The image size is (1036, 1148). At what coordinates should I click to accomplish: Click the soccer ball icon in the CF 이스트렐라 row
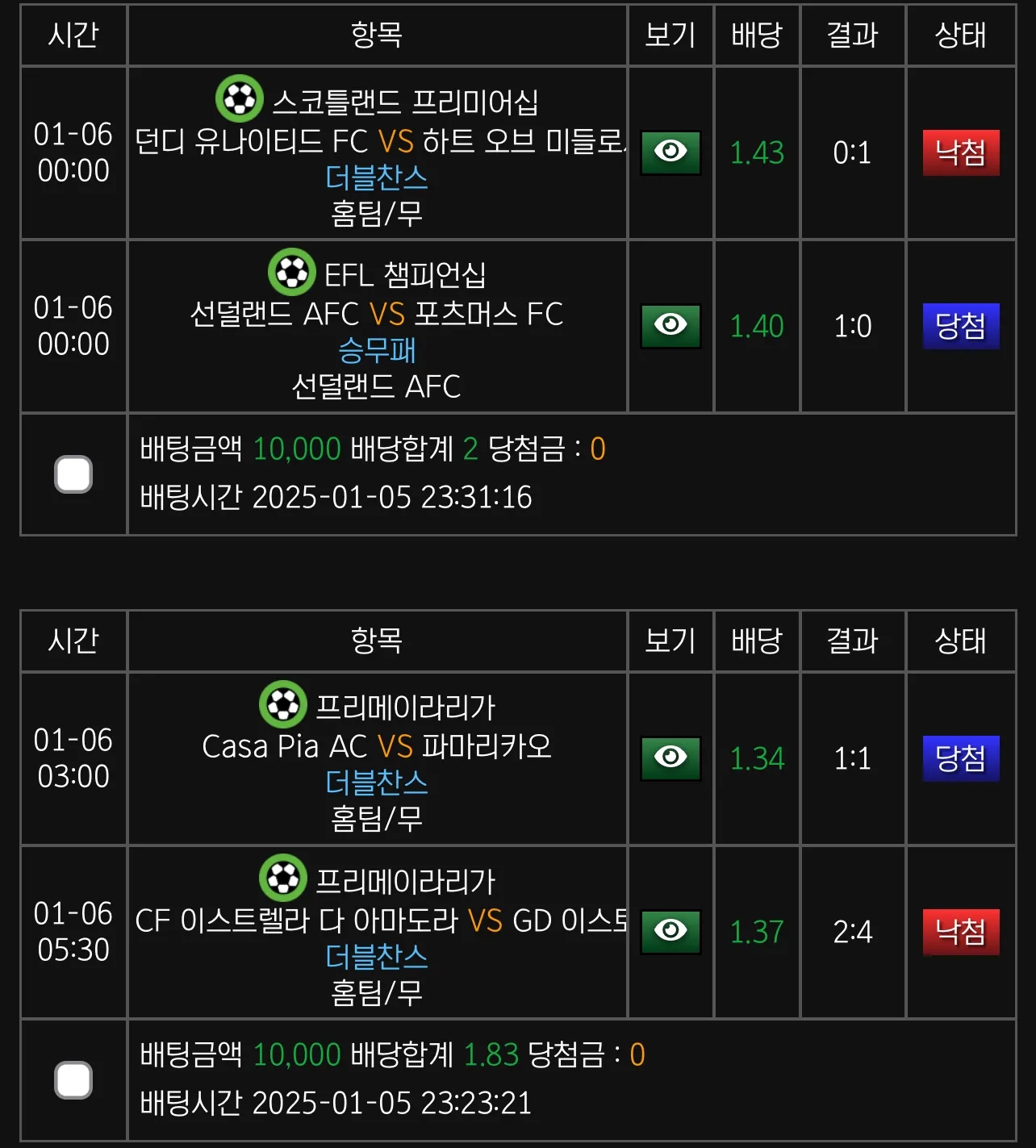(x=283, y=878)
